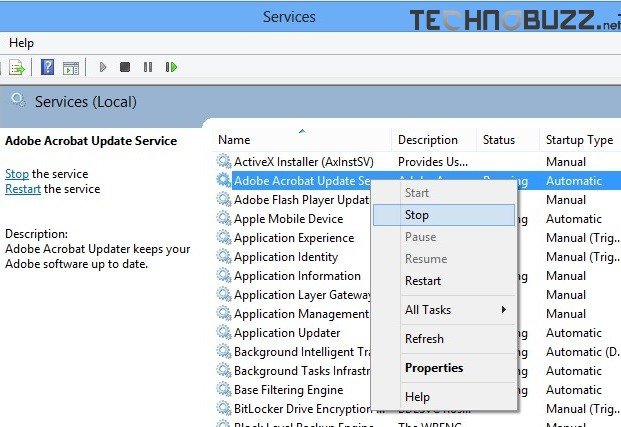Click Automatic startup type of Adobe Acrobat
This screenshot has height=427, width=621.
pos(574,181)
